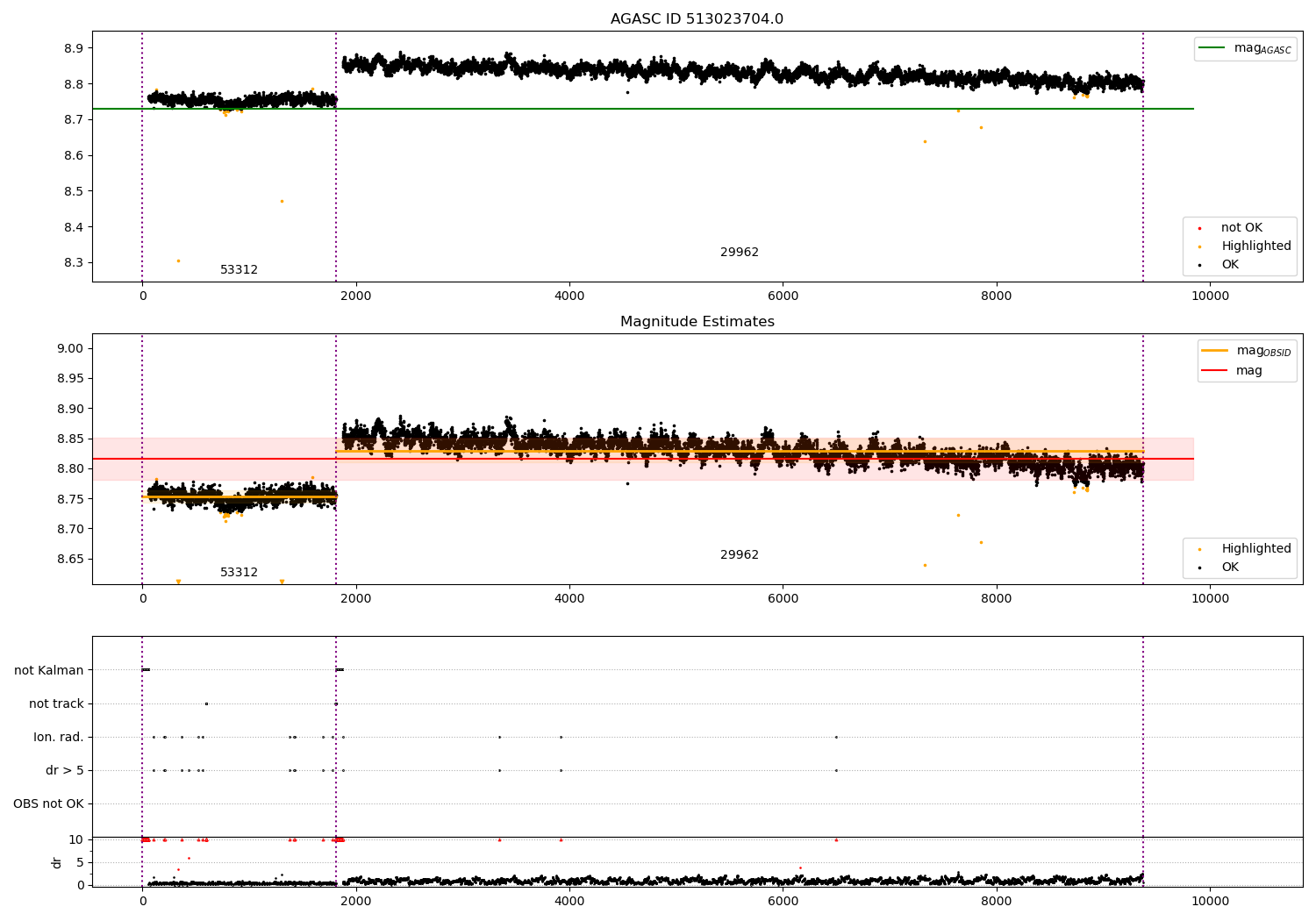This screenshot has height=921, width=1316.
Task: Click the obsid label 29962 in the top plot
Action: pos(739,253)
